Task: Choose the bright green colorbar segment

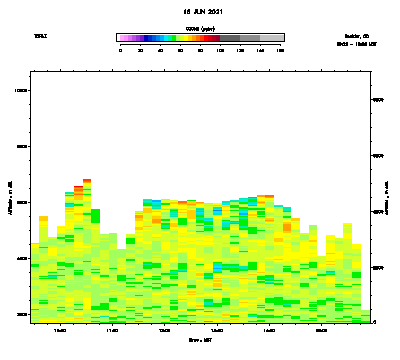Action: (x=174, y=38)
